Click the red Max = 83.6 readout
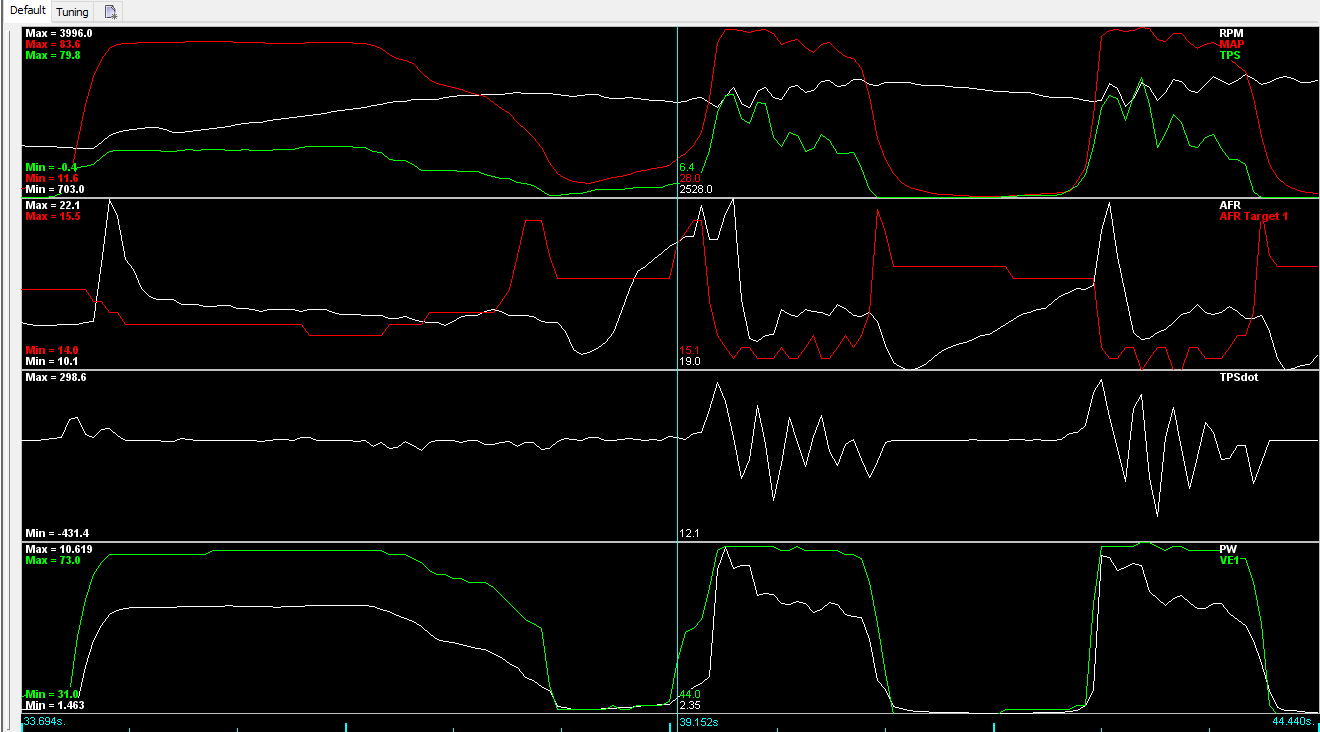 (53, 44)
